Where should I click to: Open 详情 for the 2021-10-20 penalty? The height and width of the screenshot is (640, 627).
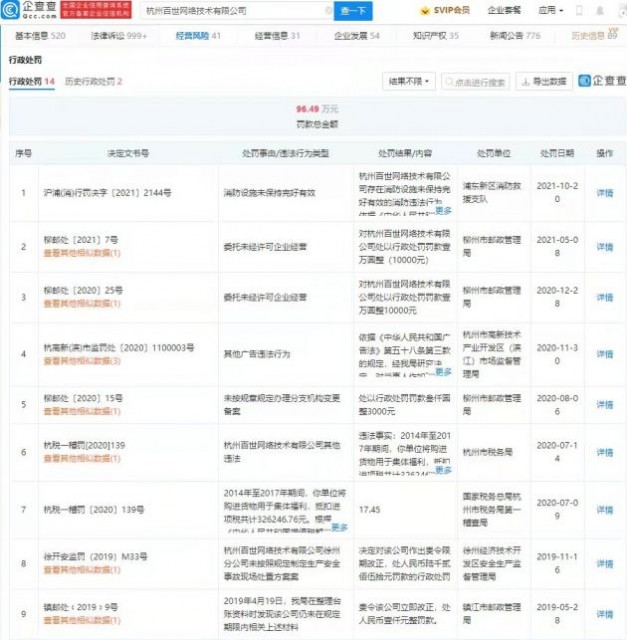pos(604,192)
